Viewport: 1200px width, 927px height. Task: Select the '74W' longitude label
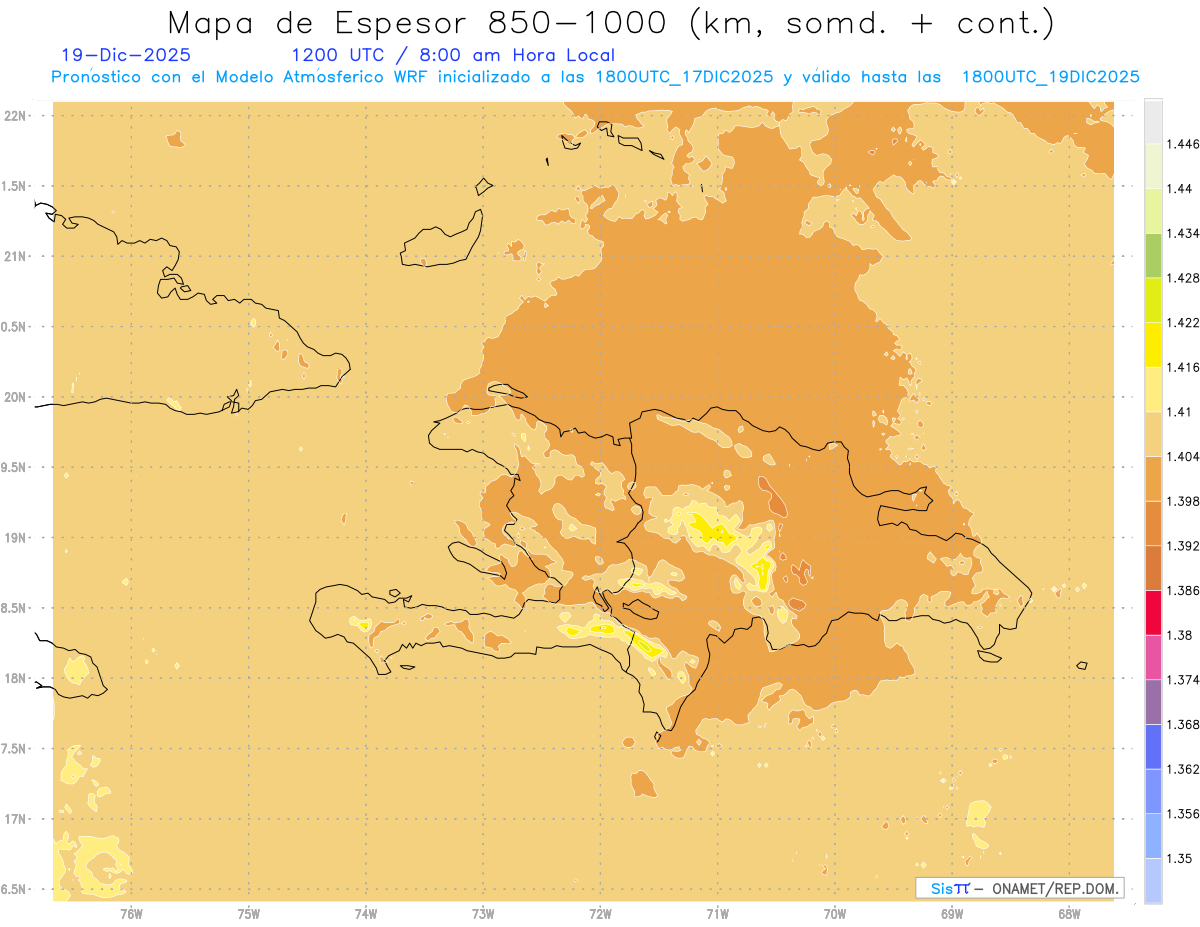(x=366, y=913)
